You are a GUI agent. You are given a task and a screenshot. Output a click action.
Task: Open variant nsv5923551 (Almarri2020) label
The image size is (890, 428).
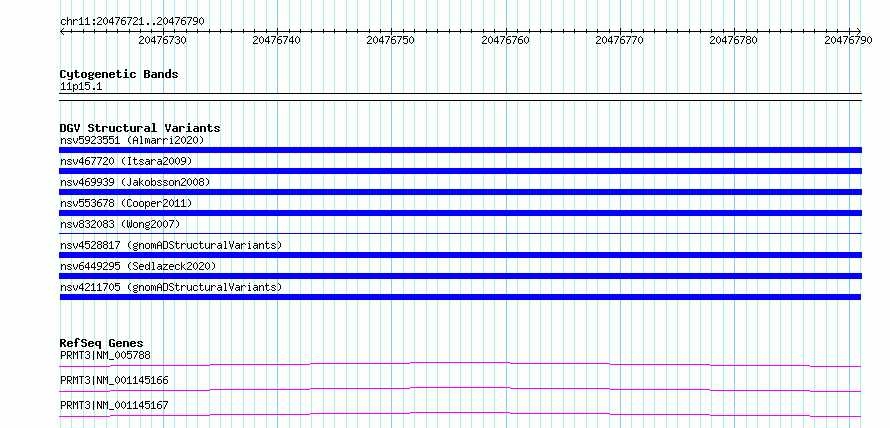pos(132,140)
